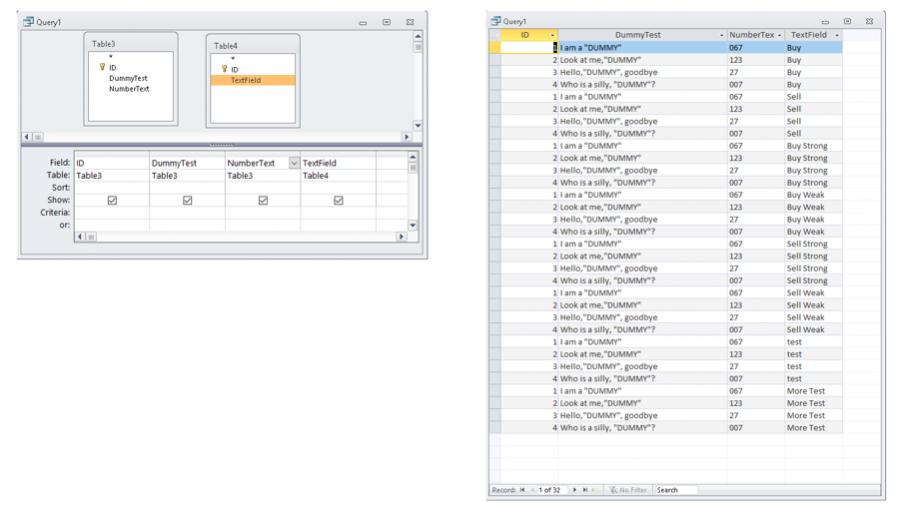913x522 pixels.
Task: Click Buy Strong cell in the 007 row
Action: 813,182
